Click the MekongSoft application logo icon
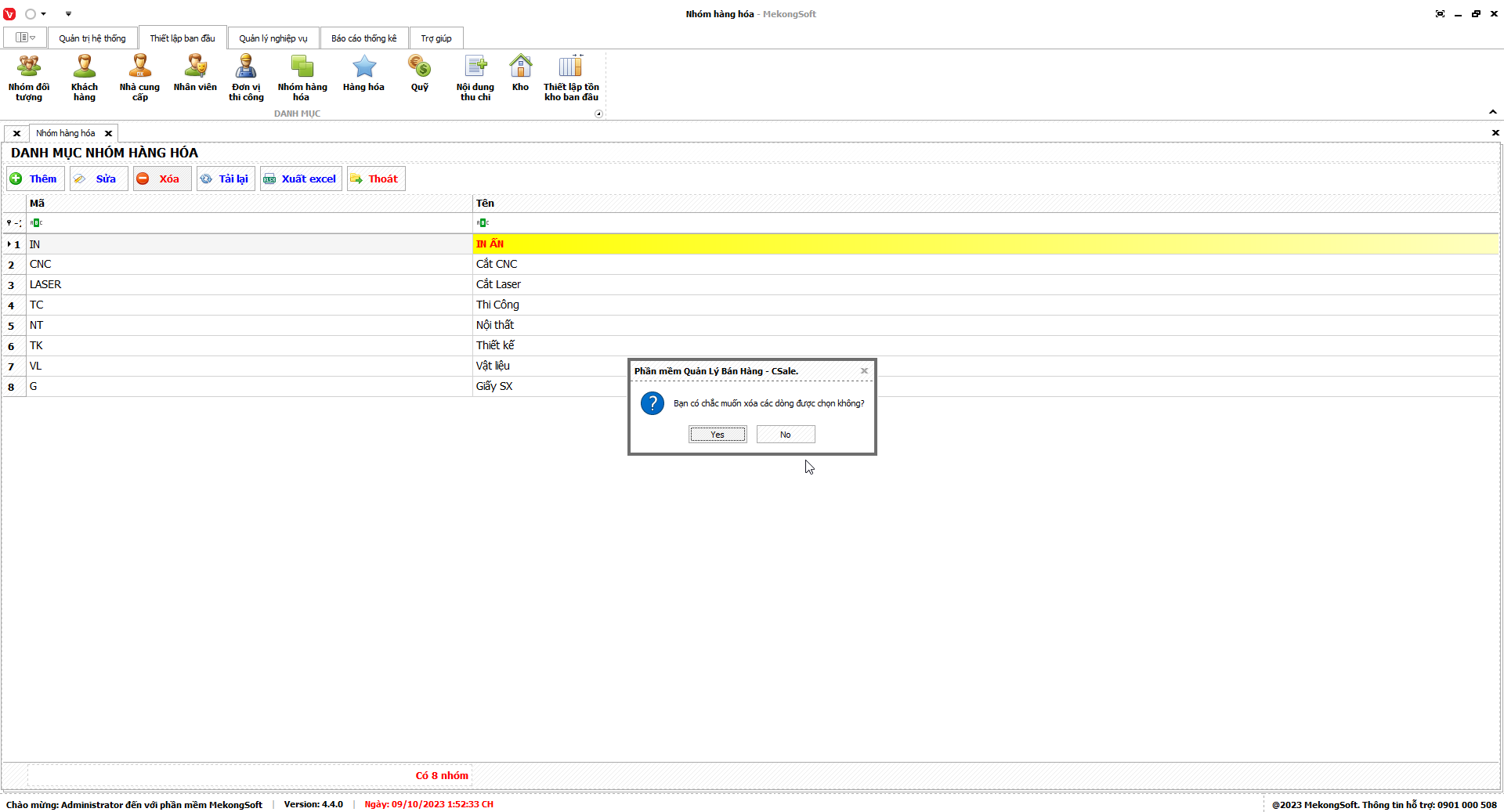This screenshot has width=1504, height=812. pos(9,14)
